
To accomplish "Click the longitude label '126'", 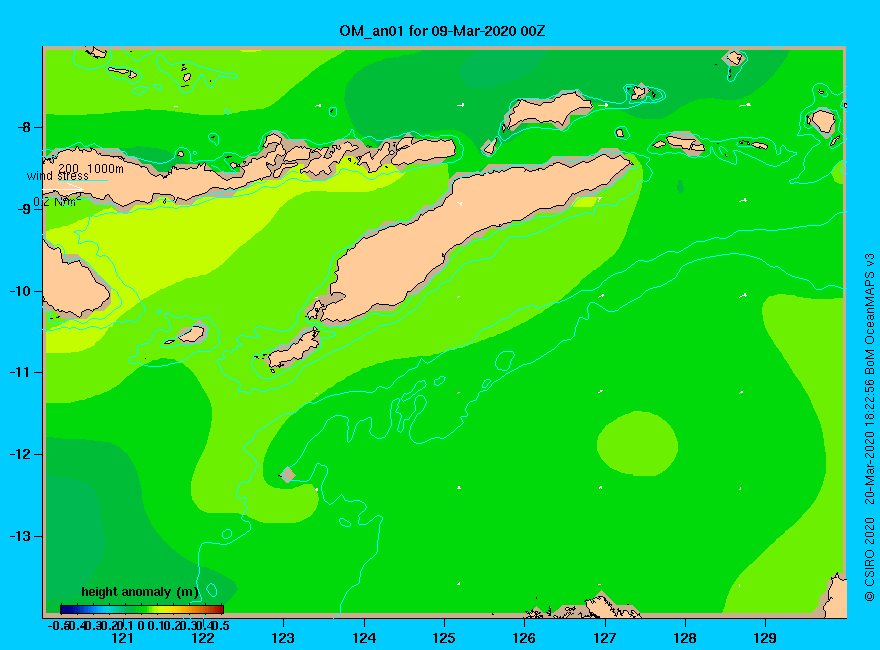I will pos(524,638).
